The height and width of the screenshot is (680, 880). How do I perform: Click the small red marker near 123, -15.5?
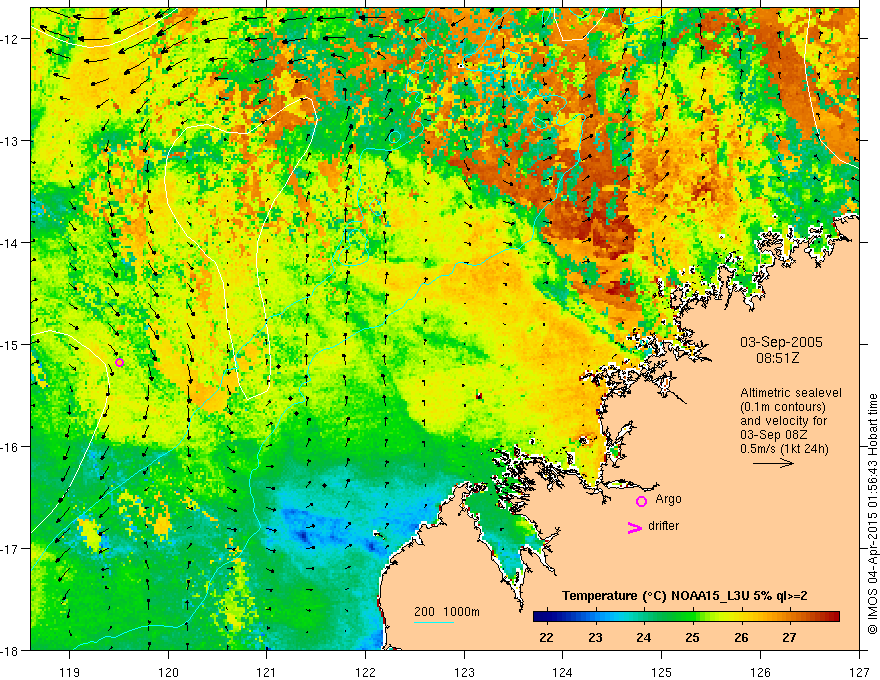(479, 396)
